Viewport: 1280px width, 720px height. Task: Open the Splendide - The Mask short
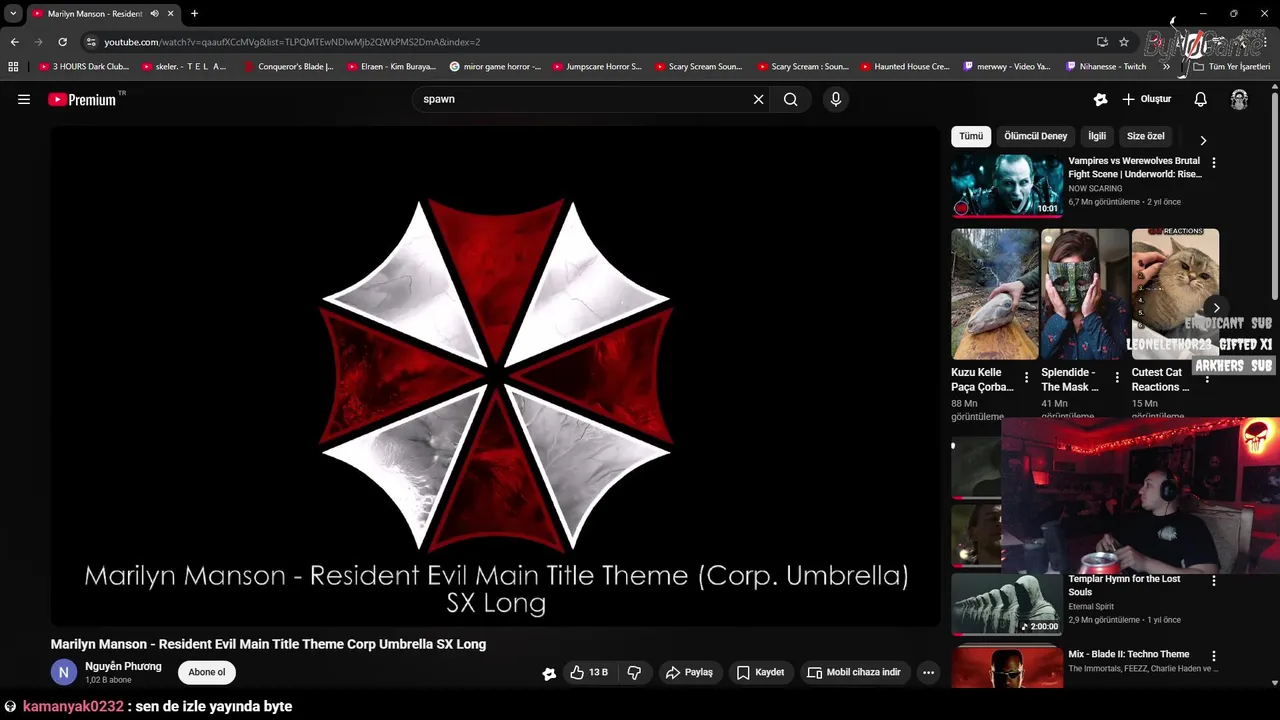point(1084,294)
